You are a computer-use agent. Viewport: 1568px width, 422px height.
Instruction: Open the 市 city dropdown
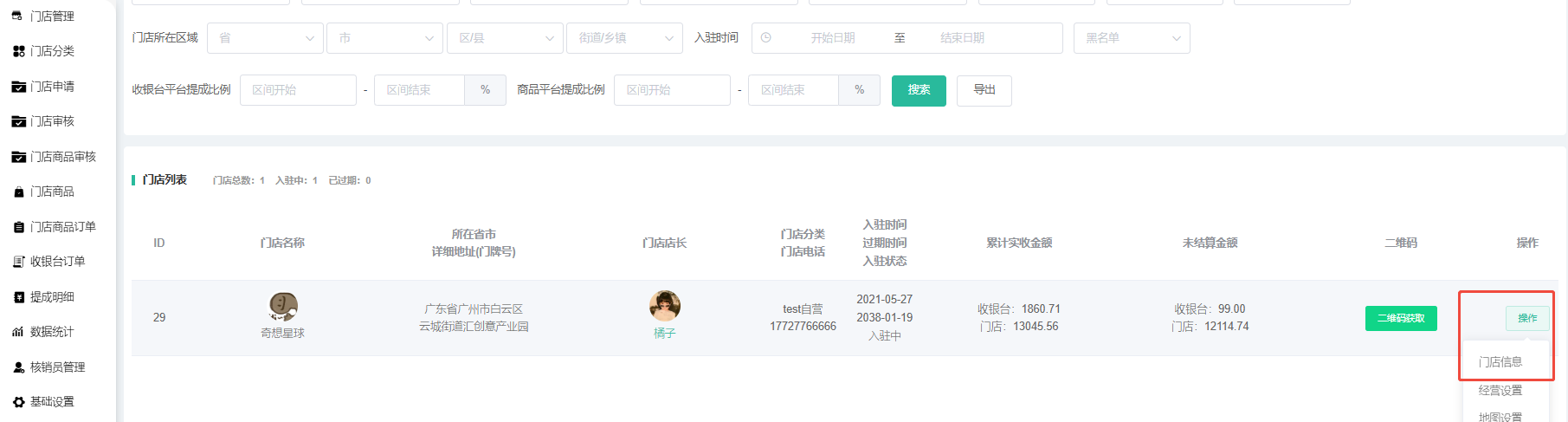(x=385, y=38)
